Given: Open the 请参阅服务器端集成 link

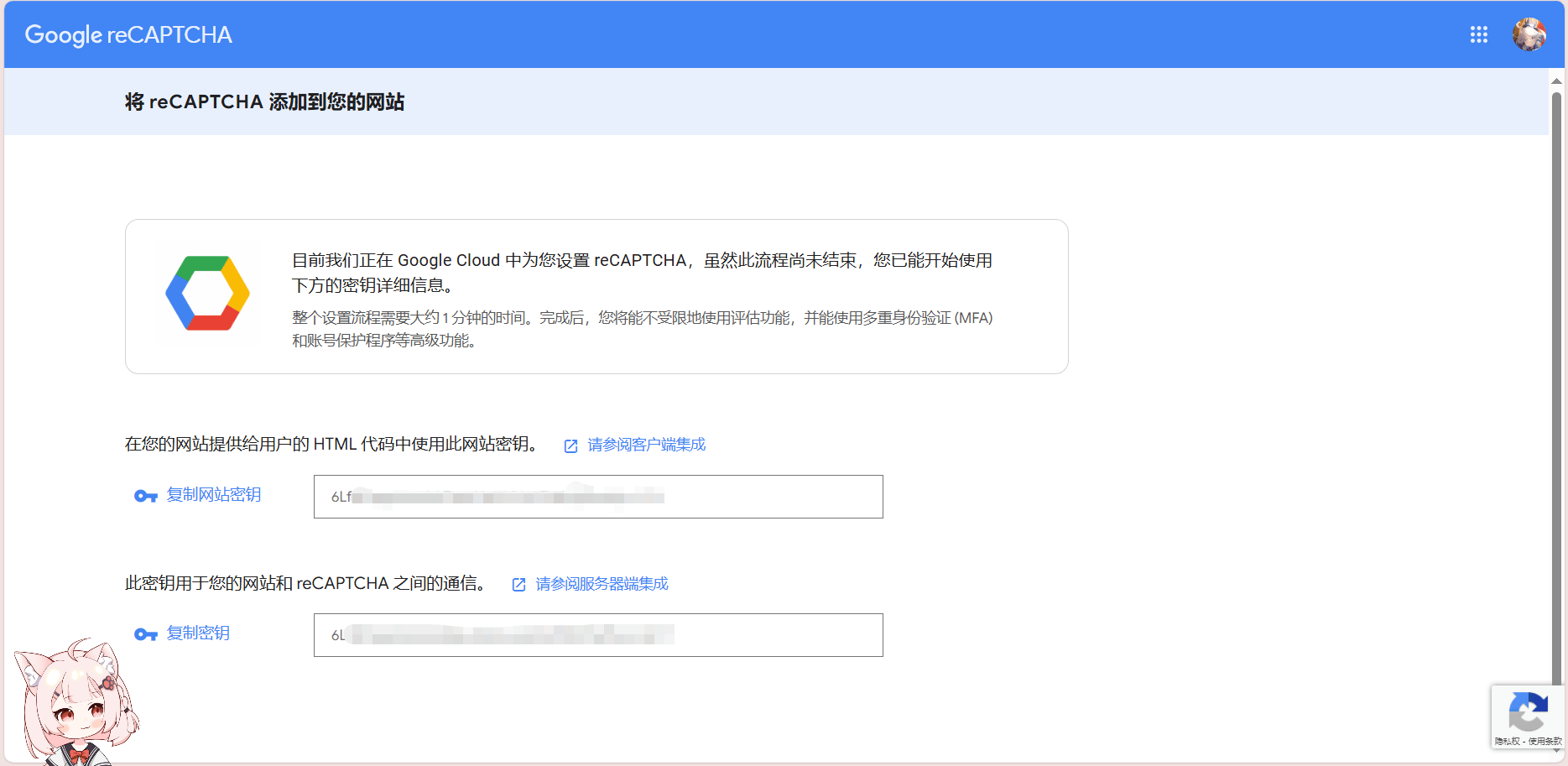Looking at the screenshot, I should click(x=602, y=584).
